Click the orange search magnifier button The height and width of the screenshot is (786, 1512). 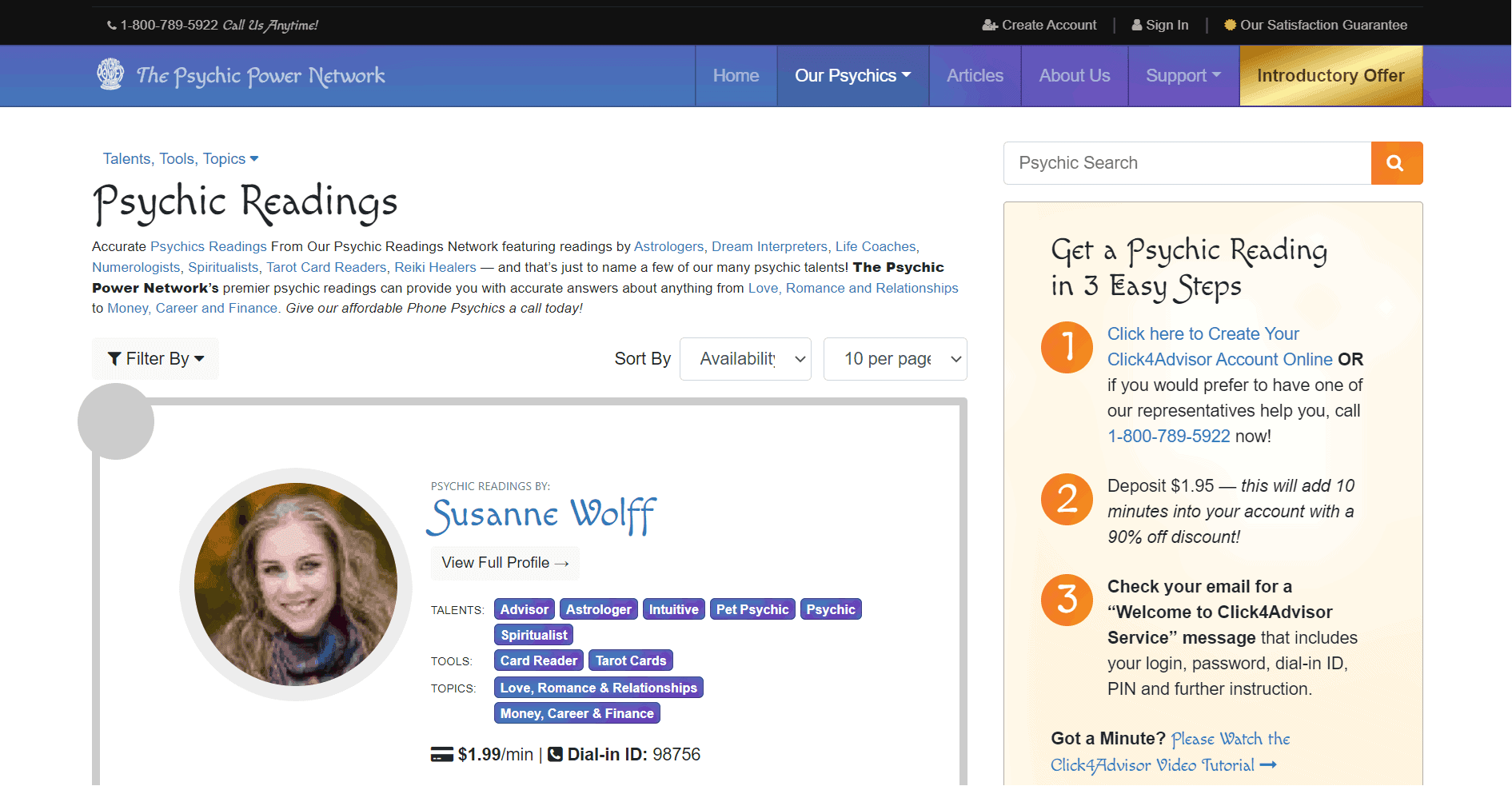[1396, 163]
